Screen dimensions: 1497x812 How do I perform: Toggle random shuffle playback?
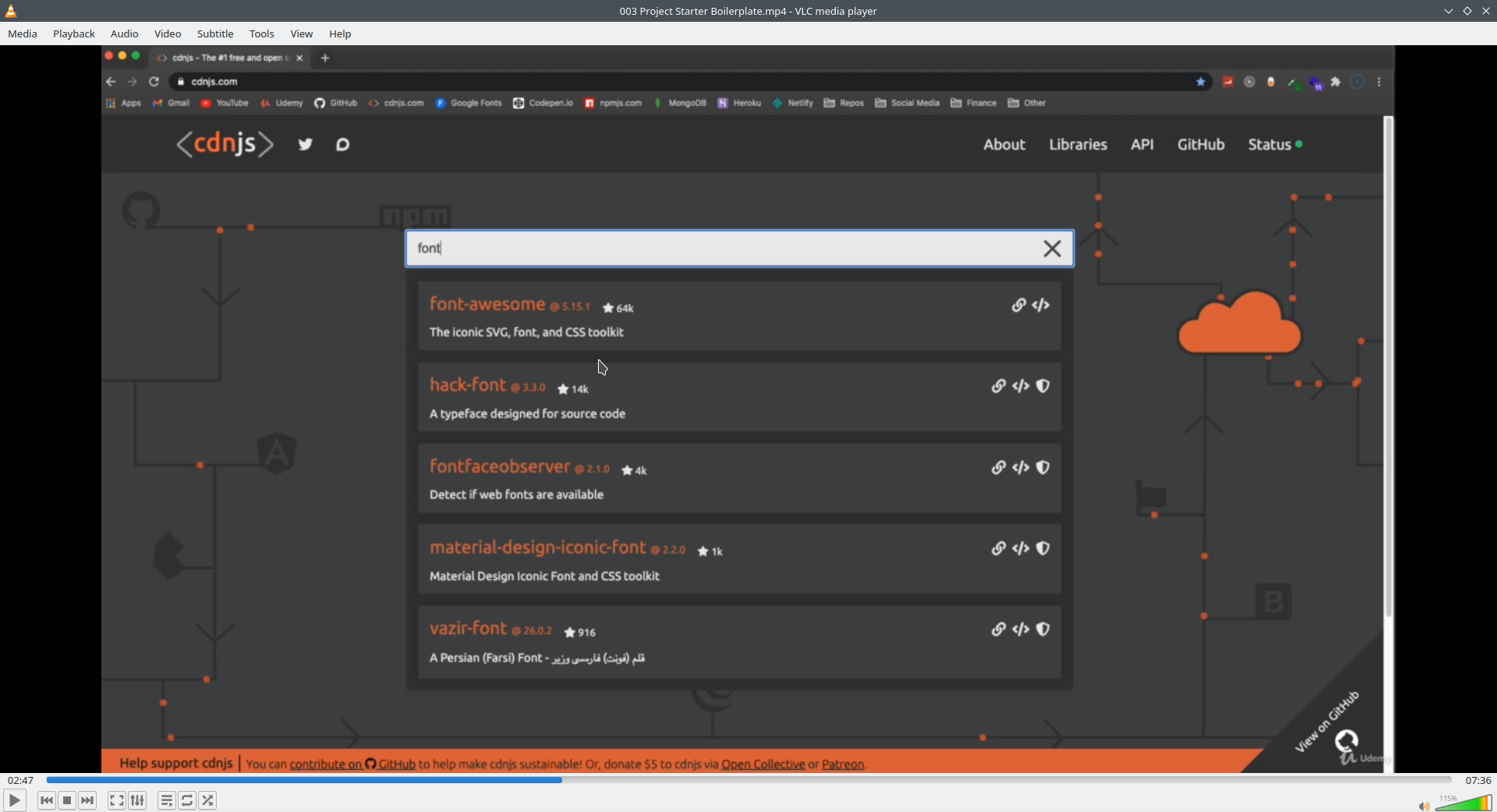coord(207,800)
